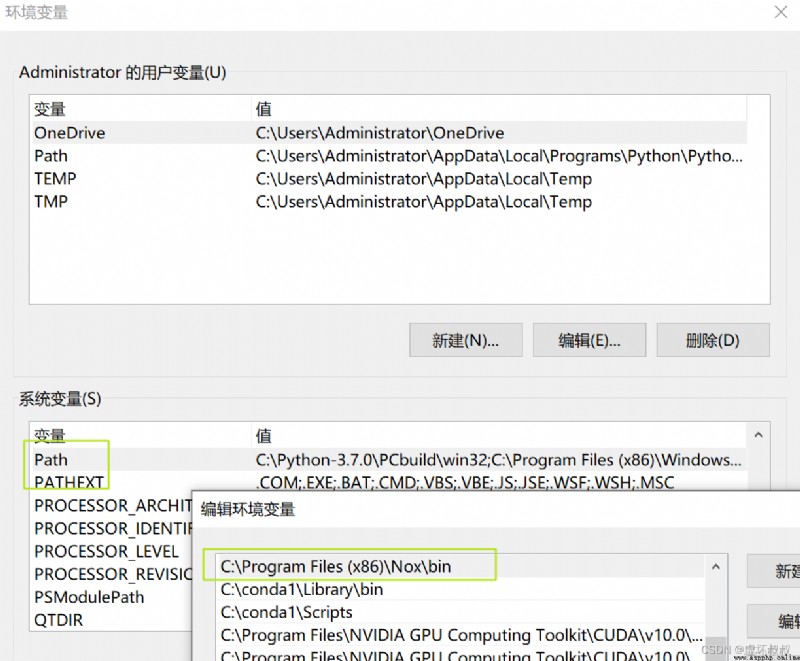The height and width of the screenshot is (661, 800).
Task: Select the PROCESSOR_LEVEL system variable
Action: point(106,551)
